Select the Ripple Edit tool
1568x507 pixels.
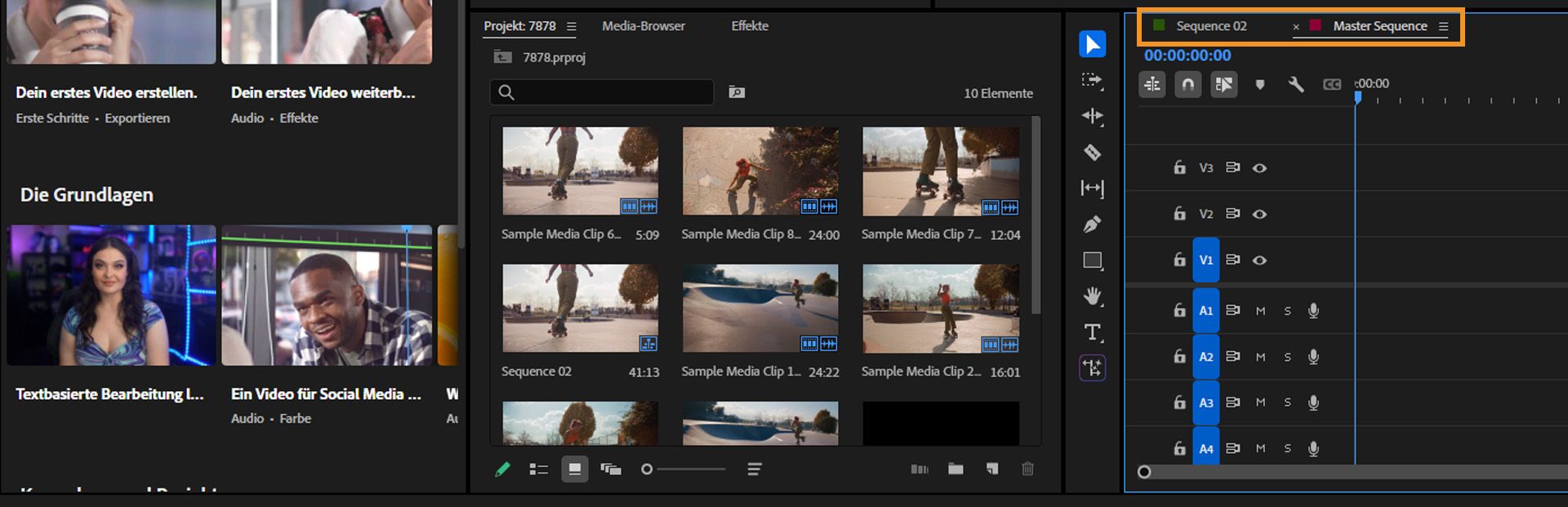click(x=1092, y=116)
